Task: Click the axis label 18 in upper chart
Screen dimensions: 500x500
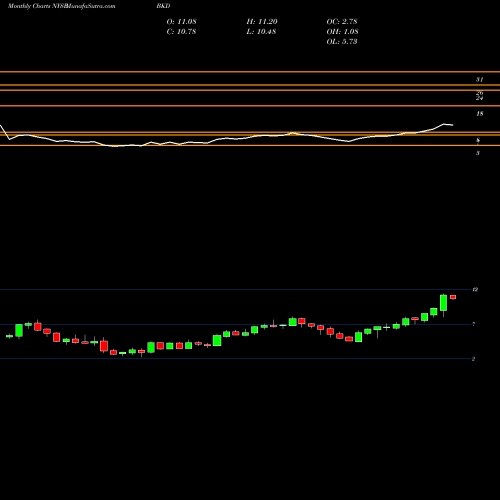Action: tap(479, 114)
